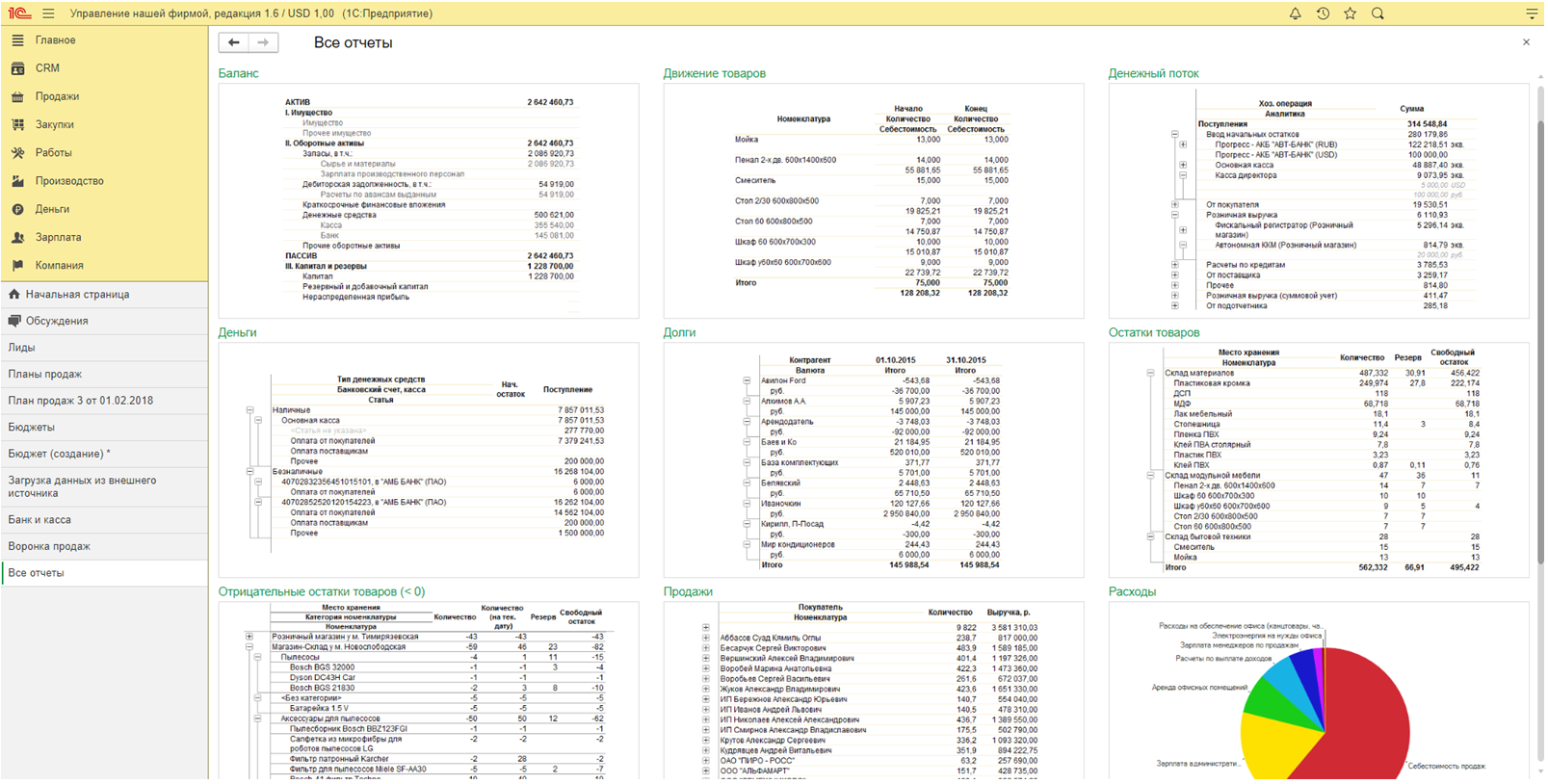Collapse Склад материалов group in Остатки товаров
Image resolution: width=1548 pixels, height=784 pixels.
point(1150,373)
